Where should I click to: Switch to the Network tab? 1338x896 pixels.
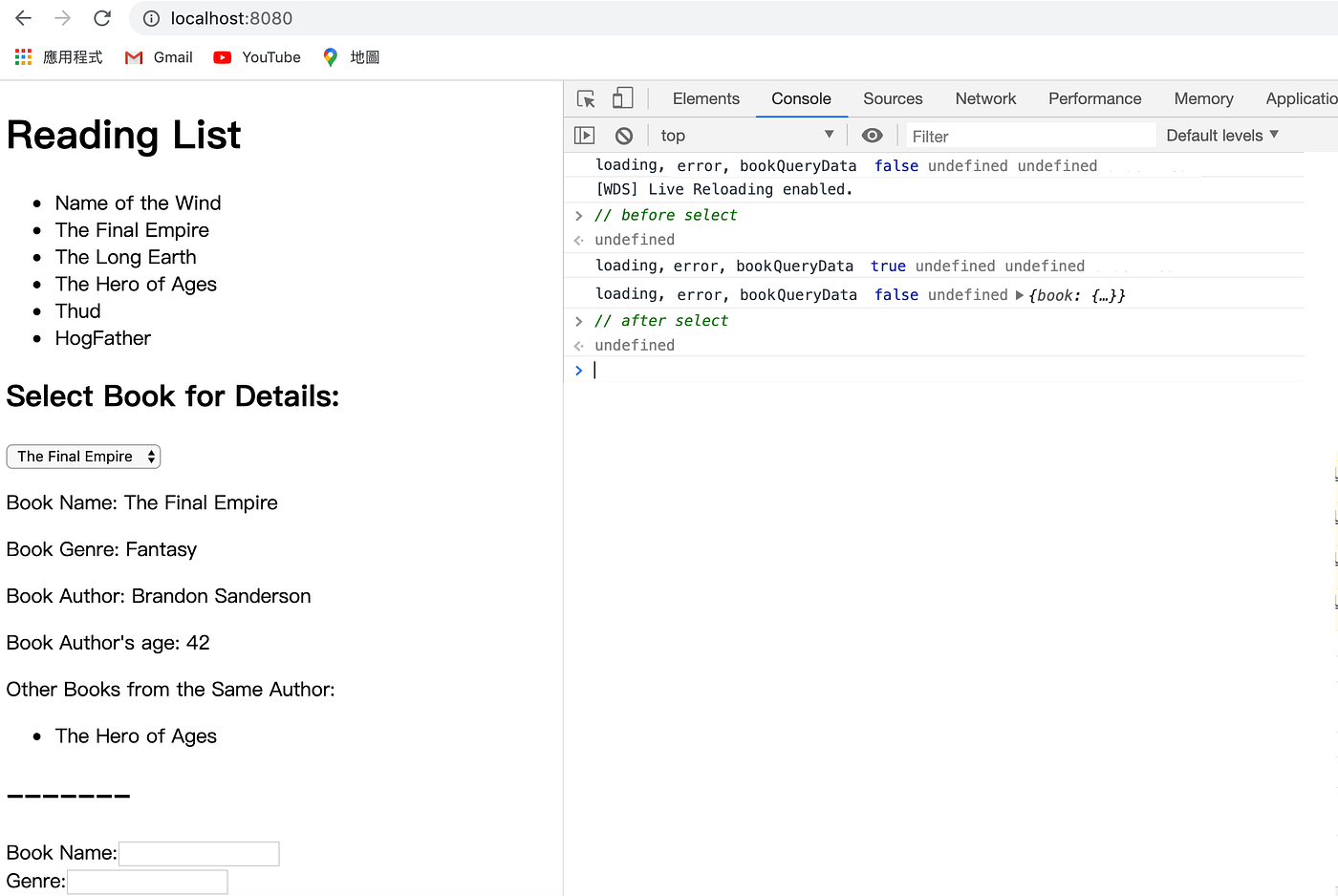(985, 98)
